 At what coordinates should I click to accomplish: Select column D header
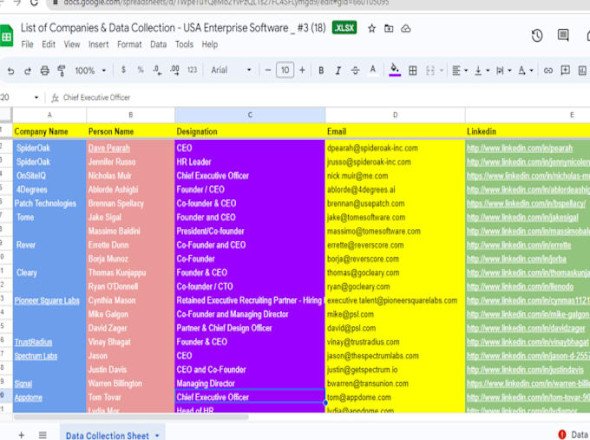pyautogui.click(x=395, y=115)
